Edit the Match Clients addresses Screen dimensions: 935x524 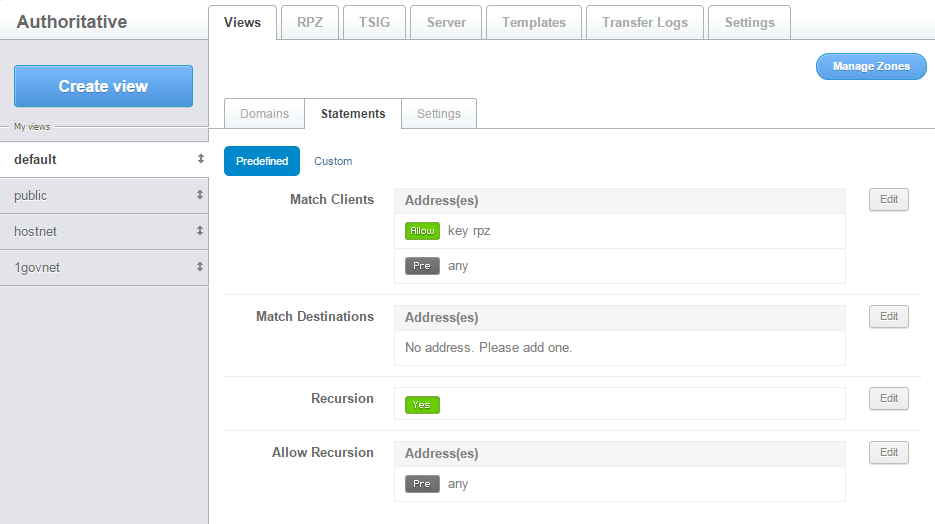[888, 199]
